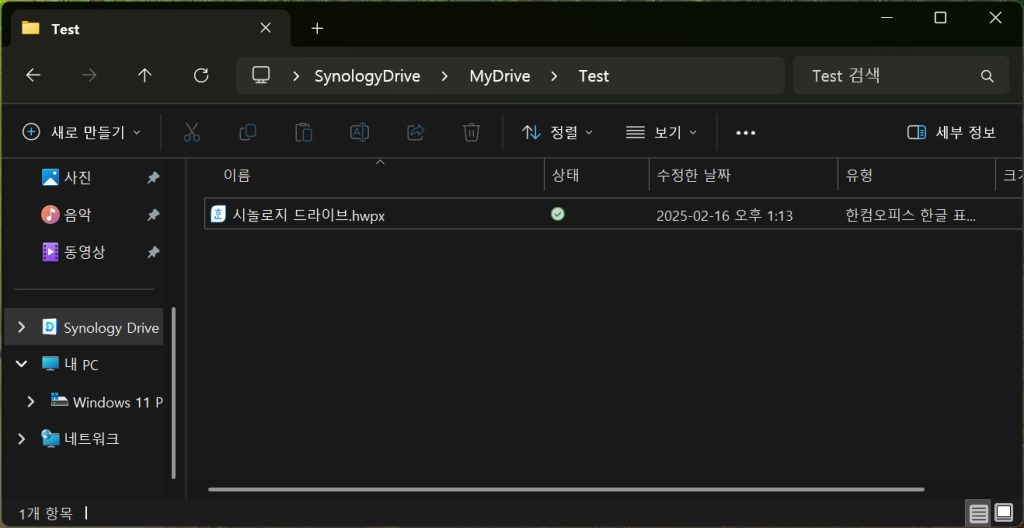The width and height of the screenshot is (1024, 528).
Task: Click the hwpx file's document icon
Action: tap(218, 214)
